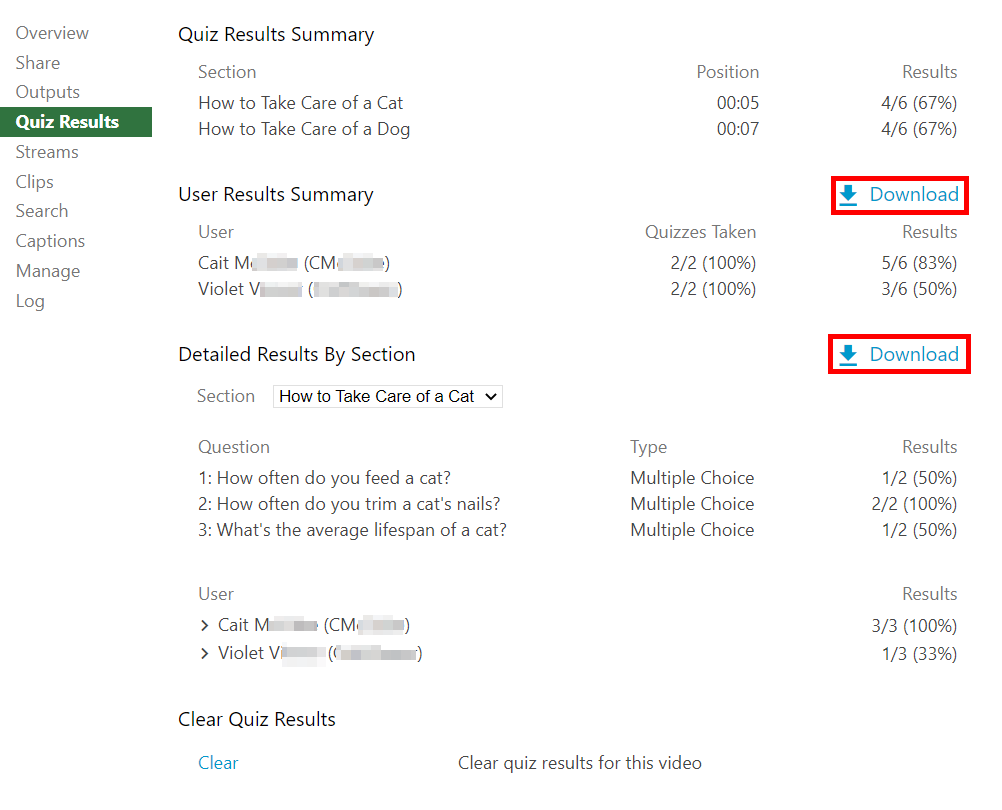Navigate to the Captions section

(50, 241)
